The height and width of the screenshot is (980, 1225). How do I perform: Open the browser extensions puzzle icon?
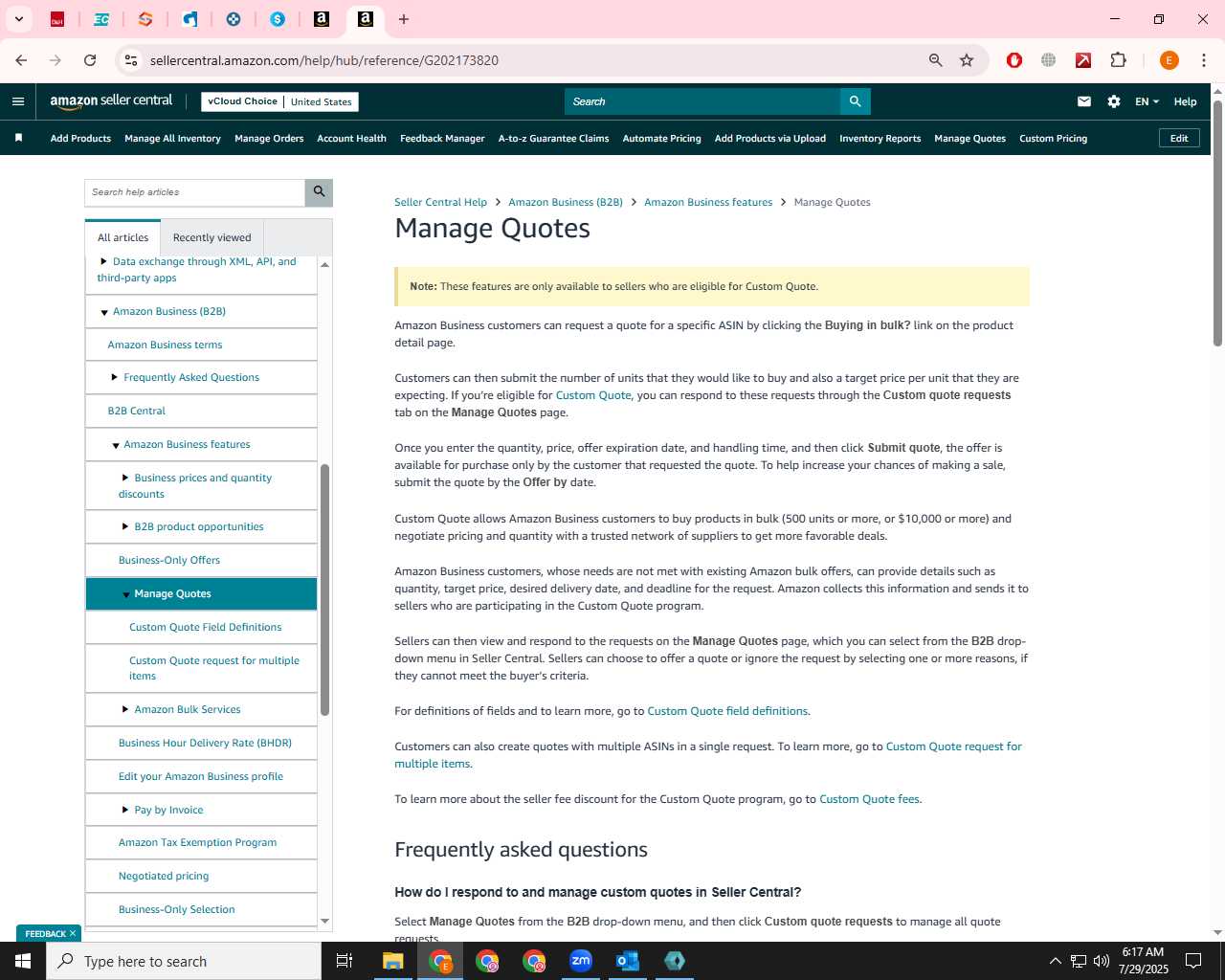coord(1118,60)
